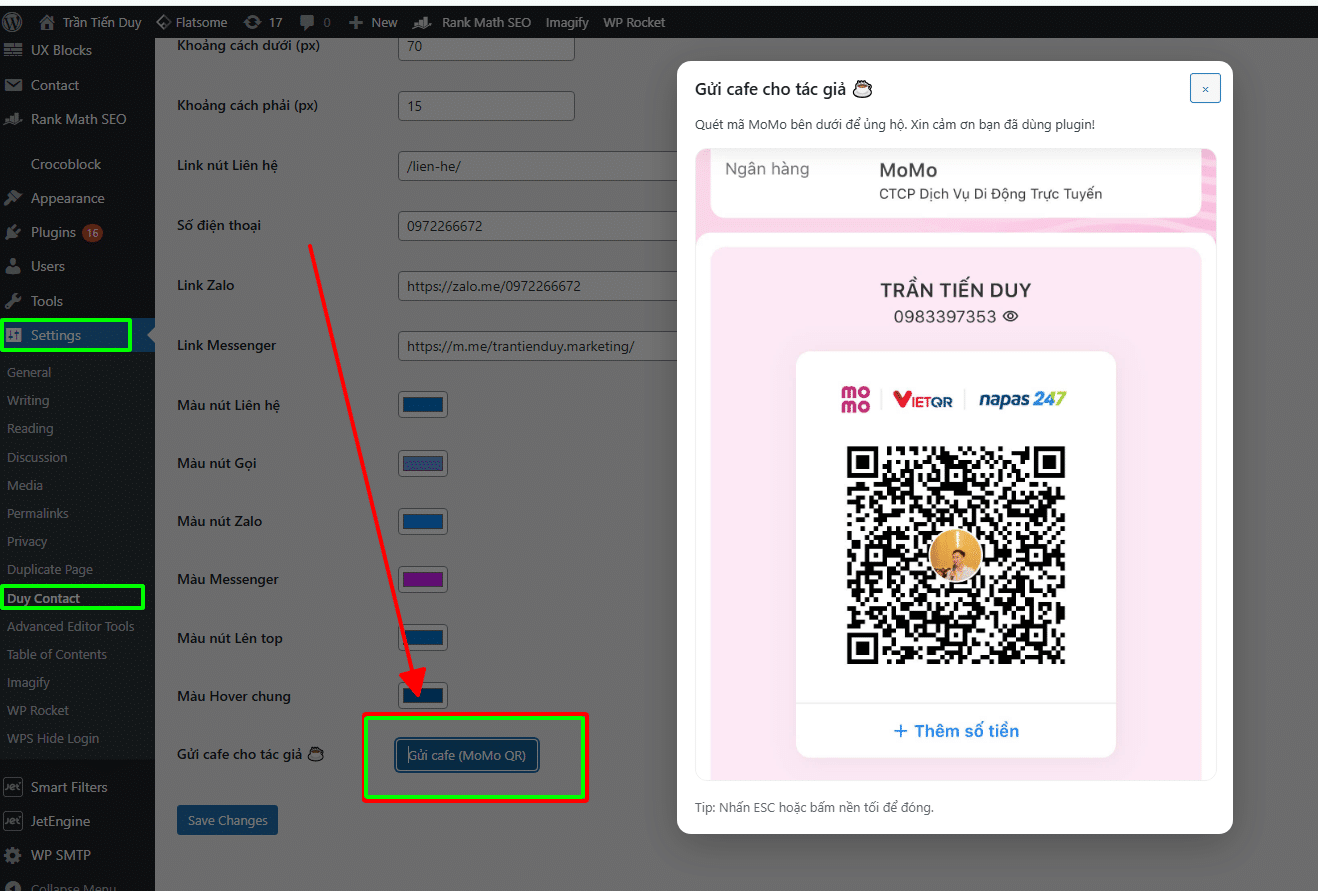Click Thêm số tiền link

[x=955, y=731]
